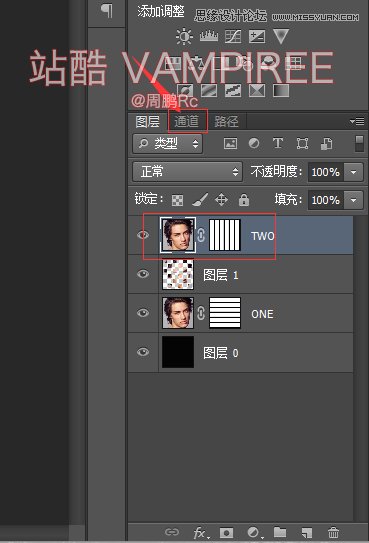The width and height of the screenshot is (369, 543).
Task: Add a Brightness/Contrast adjustment
Action: pyautogui.click(x=184, y=36)
